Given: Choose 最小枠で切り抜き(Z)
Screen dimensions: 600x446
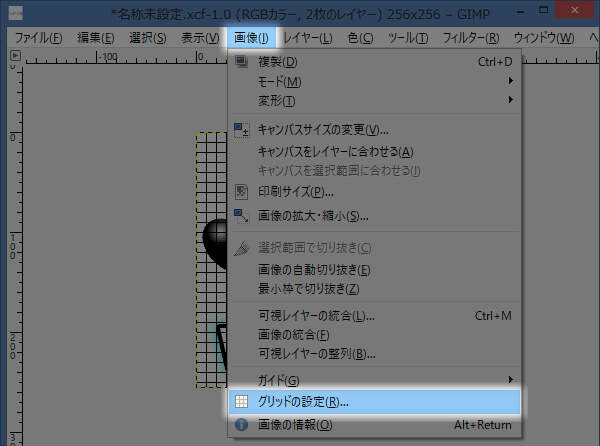Looking at the screenshot, I should (374, 289).
